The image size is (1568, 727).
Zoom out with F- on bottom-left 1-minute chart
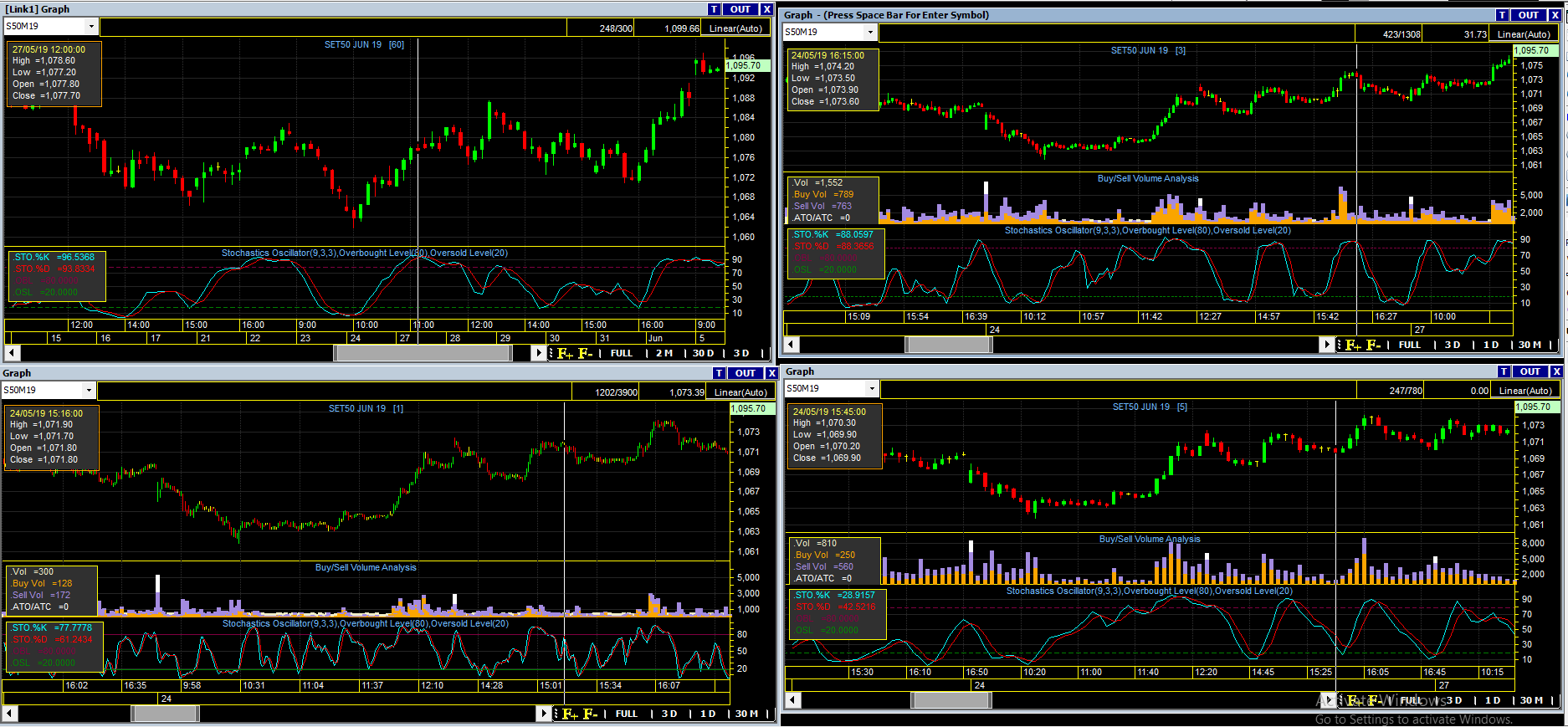[591, 714]
